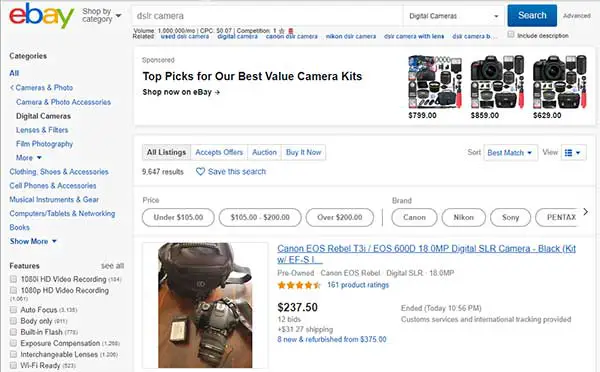Viewport: 600px width, 372px height.
Task: Click the $799.00 camera kit thumbnail
Action: (435, 82)
